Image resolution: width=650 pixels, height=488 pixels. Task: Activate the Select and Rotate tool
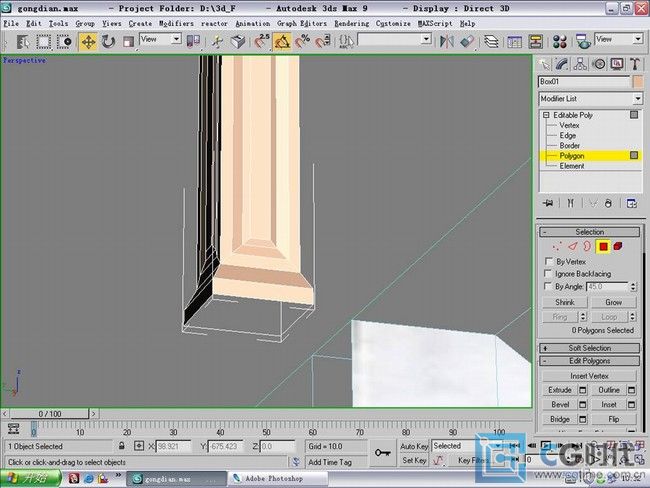tap(108, 41)
